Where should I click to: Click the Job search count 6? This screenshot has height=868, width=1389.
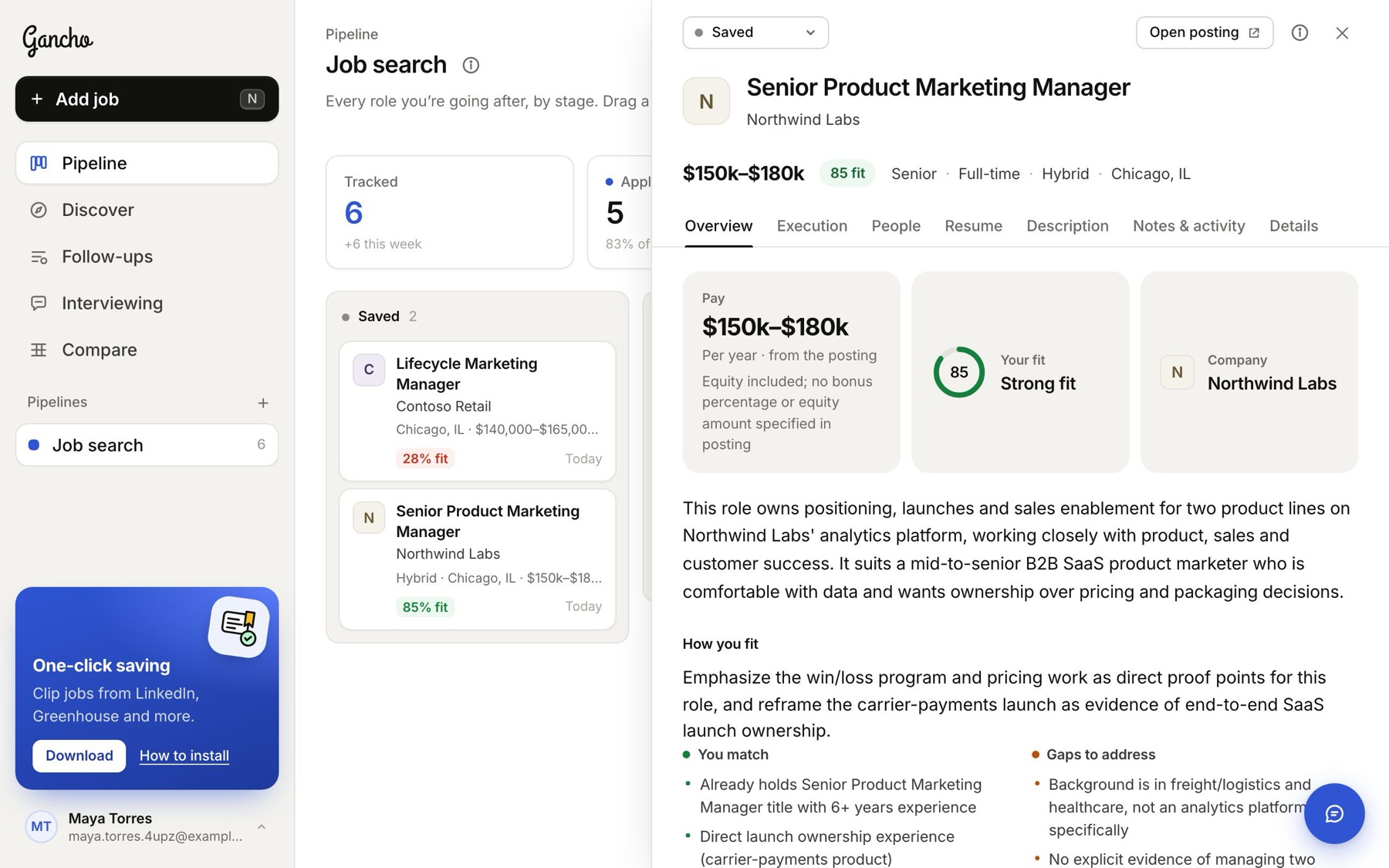coord(261,445)
